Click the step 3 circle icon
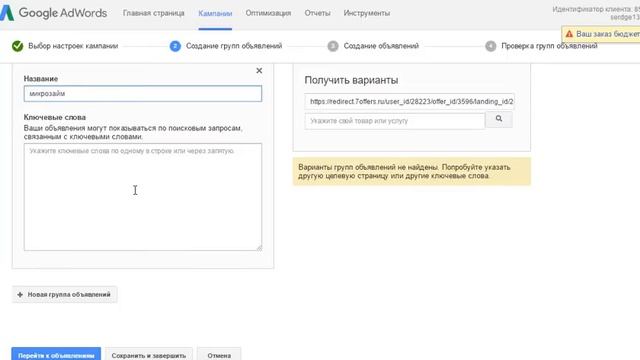This screenshot has height=360, width=640. (333, 46)
